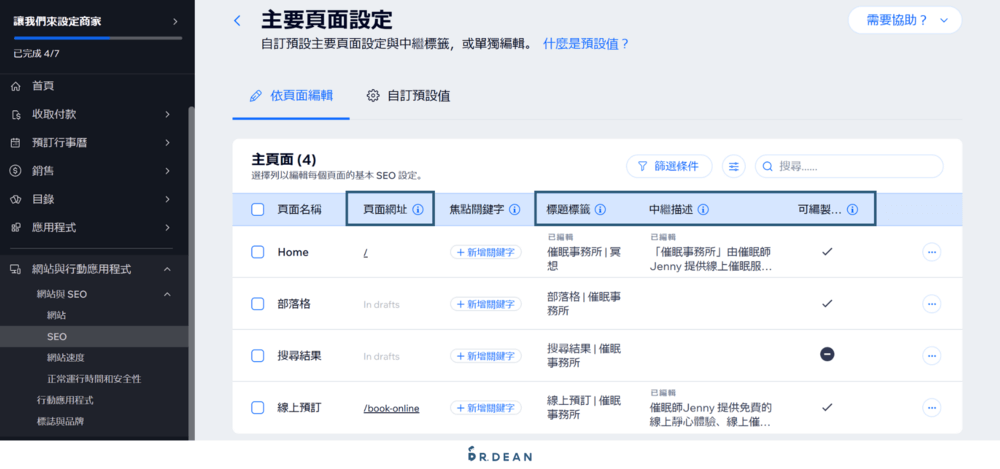Open 標誌與品牌 in the sidebar

60,421
